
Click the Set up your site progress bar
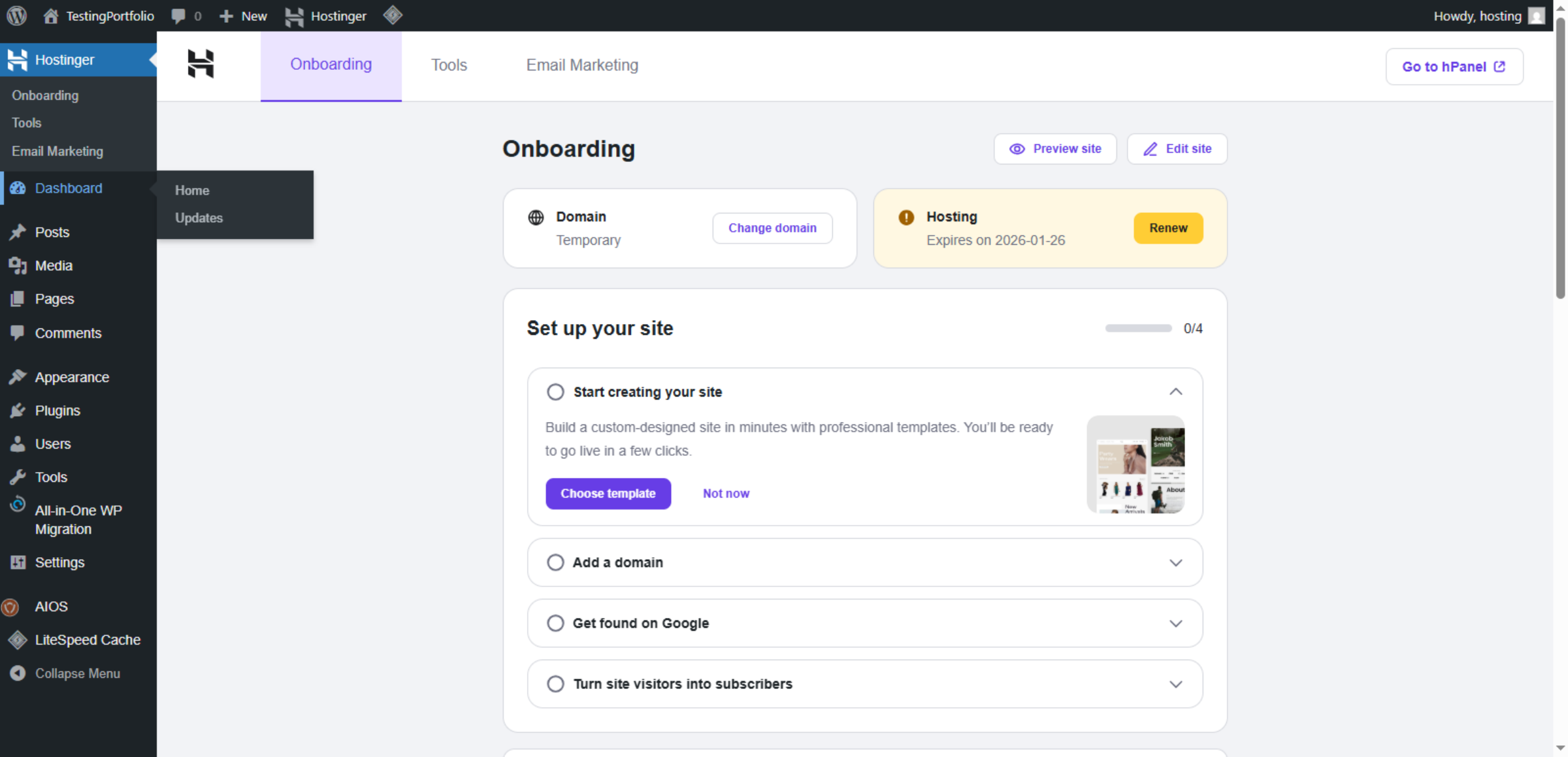click(1137, 328)
